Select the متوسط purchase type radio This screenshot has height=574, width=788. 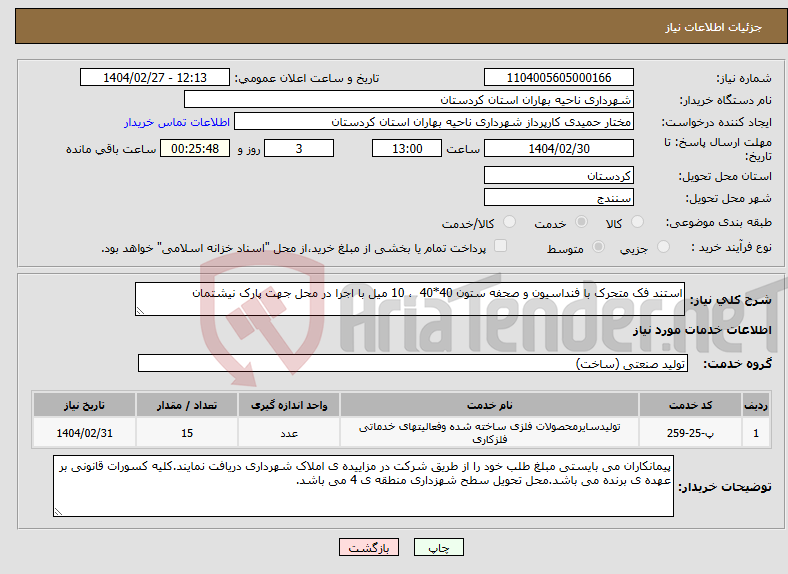pyautogui.click(x=599, y=246)
